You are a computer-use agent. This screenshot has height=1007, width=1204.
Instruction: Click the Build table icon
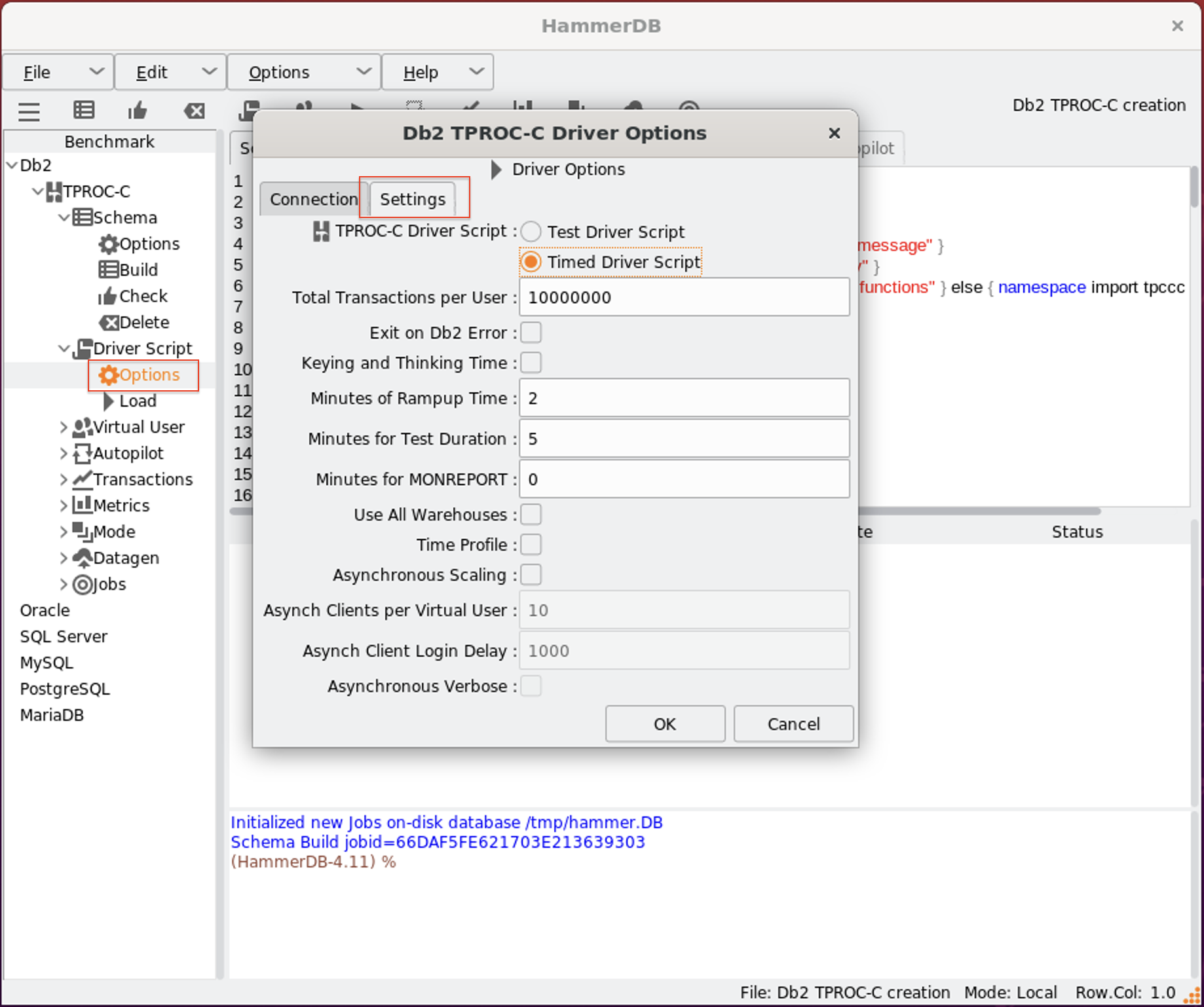[108, 270]
